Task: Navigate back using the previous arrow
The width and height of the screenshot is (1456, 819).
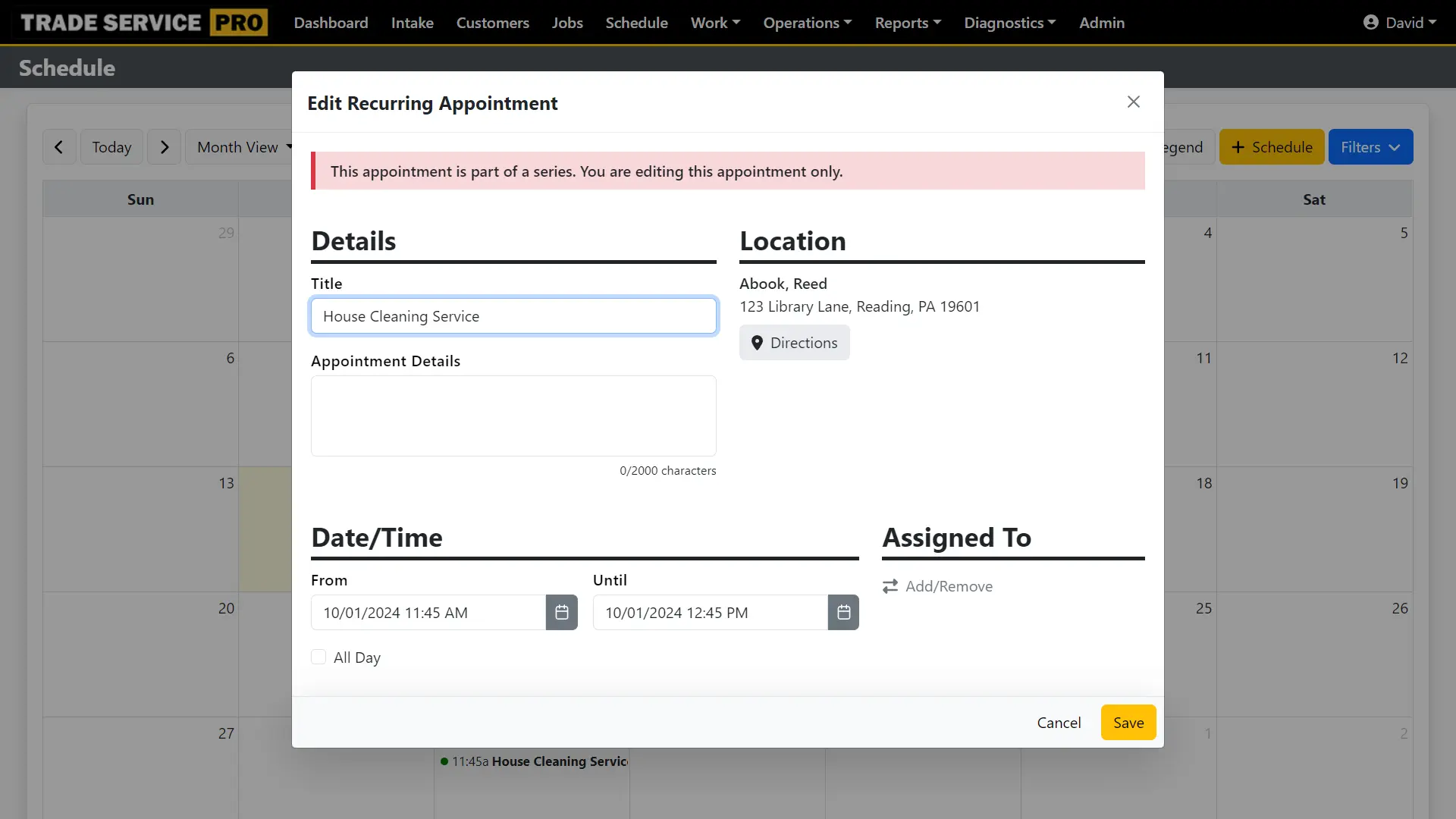Action: [x=59, y=146]
